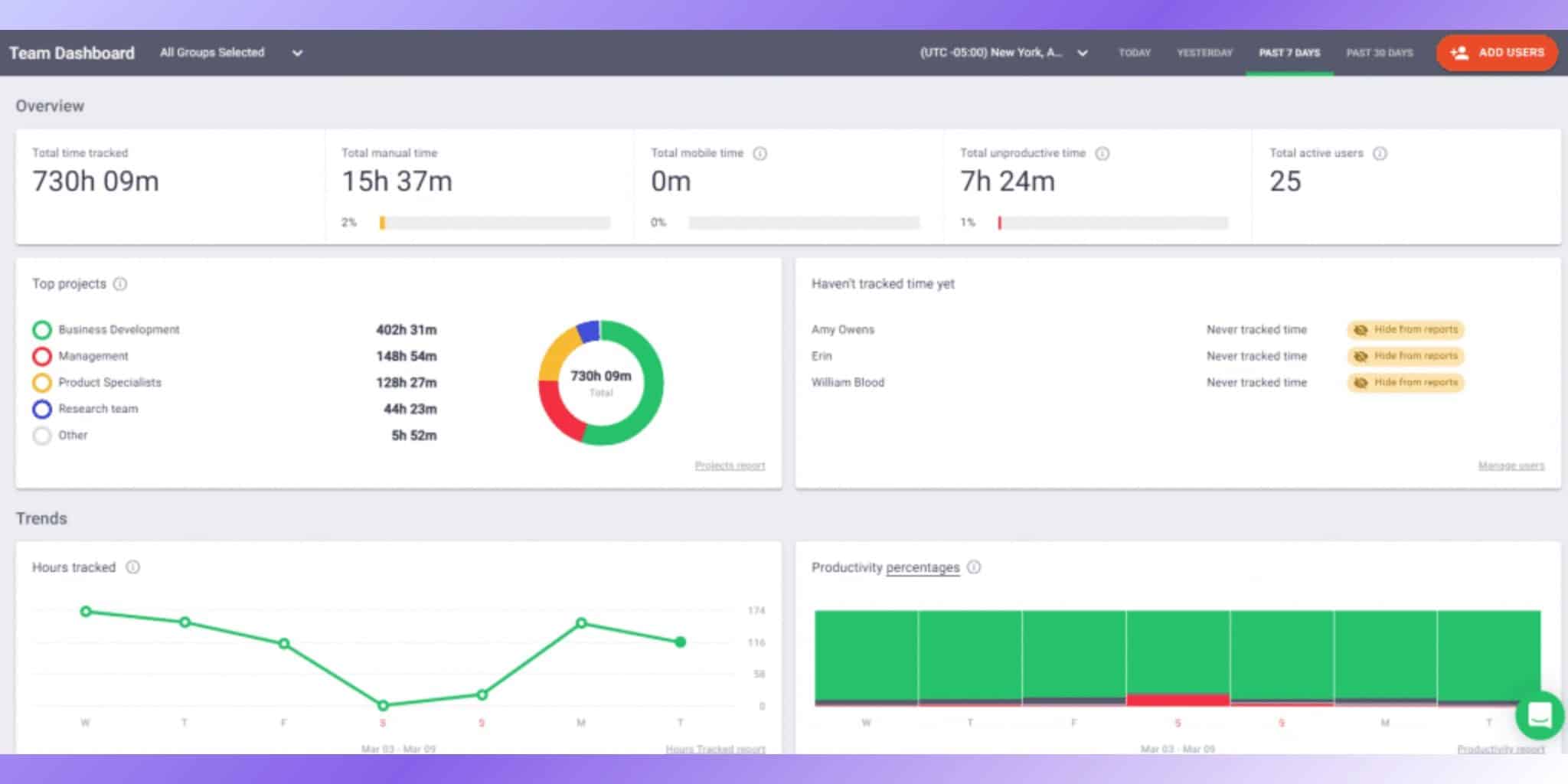Open the Projects report link
1568x784 pixels.
(x=730, y=465)
